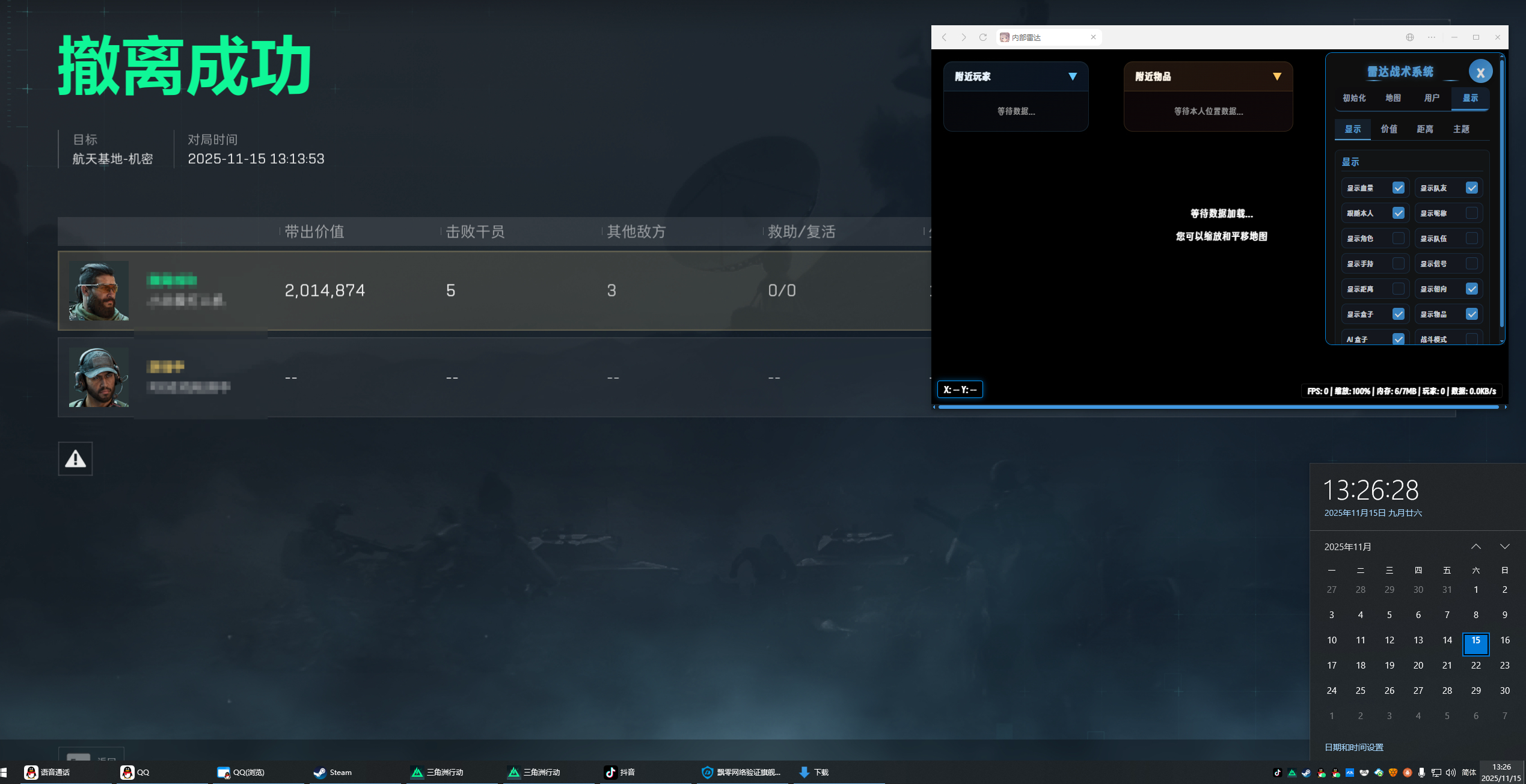Viewport: 1526px width, 784px height.
Task: Open Steam from the taskbar
Action: click(334, 773)
